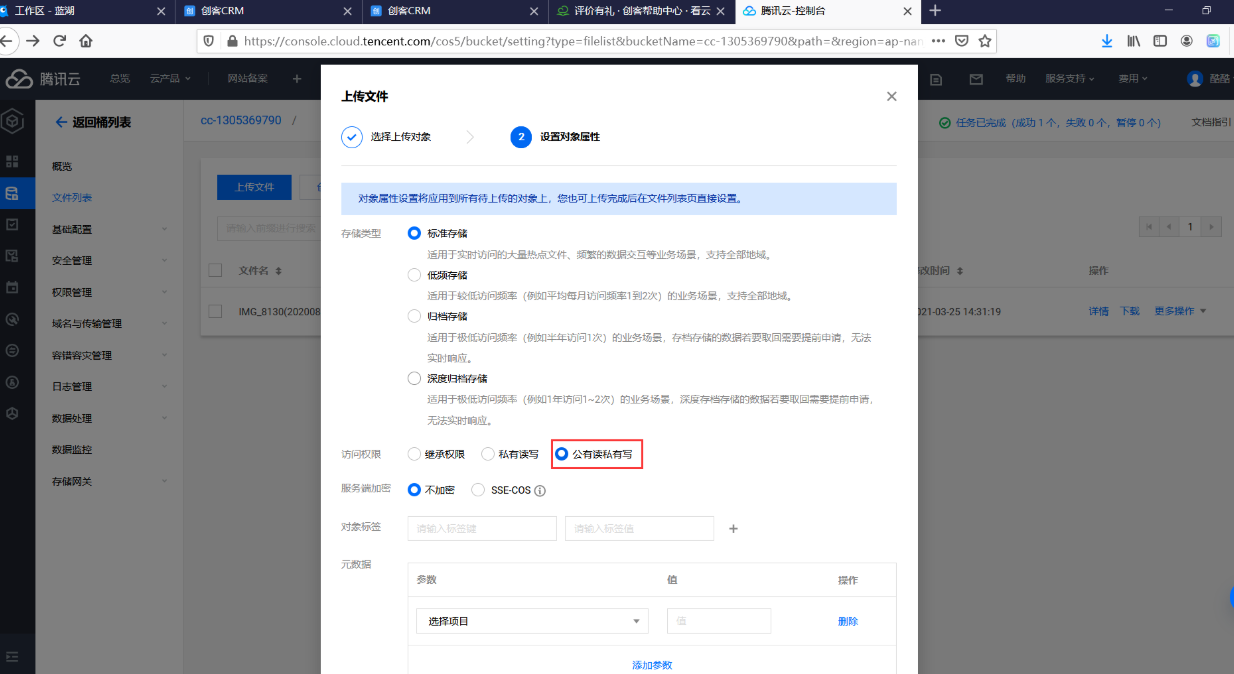Select the 深度归档存储 radio option
The height and width of the screenshot is (674, 1234).
coord(414,379)
